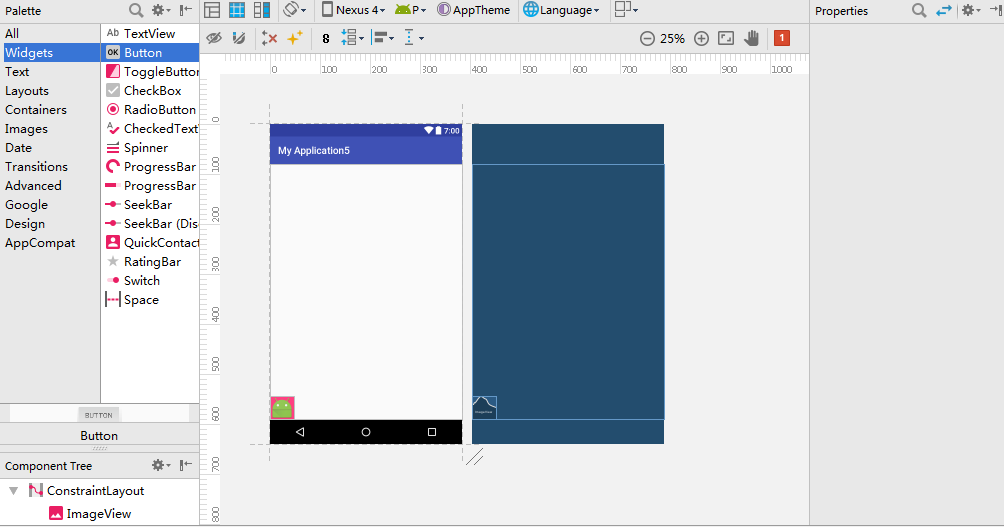The height and width of the screenshot is (527, 1004).
Task: Select the Advanced palette category
Action: (50, 186)
